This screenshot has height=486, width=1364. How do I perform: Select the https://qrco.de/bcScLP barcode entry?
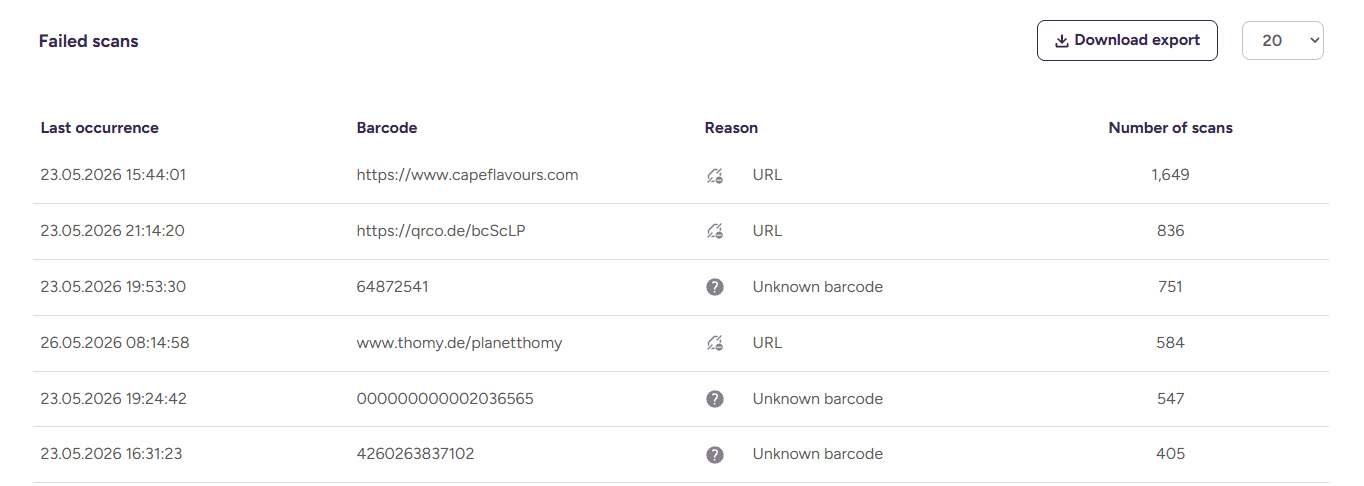(x=441, y=231)
